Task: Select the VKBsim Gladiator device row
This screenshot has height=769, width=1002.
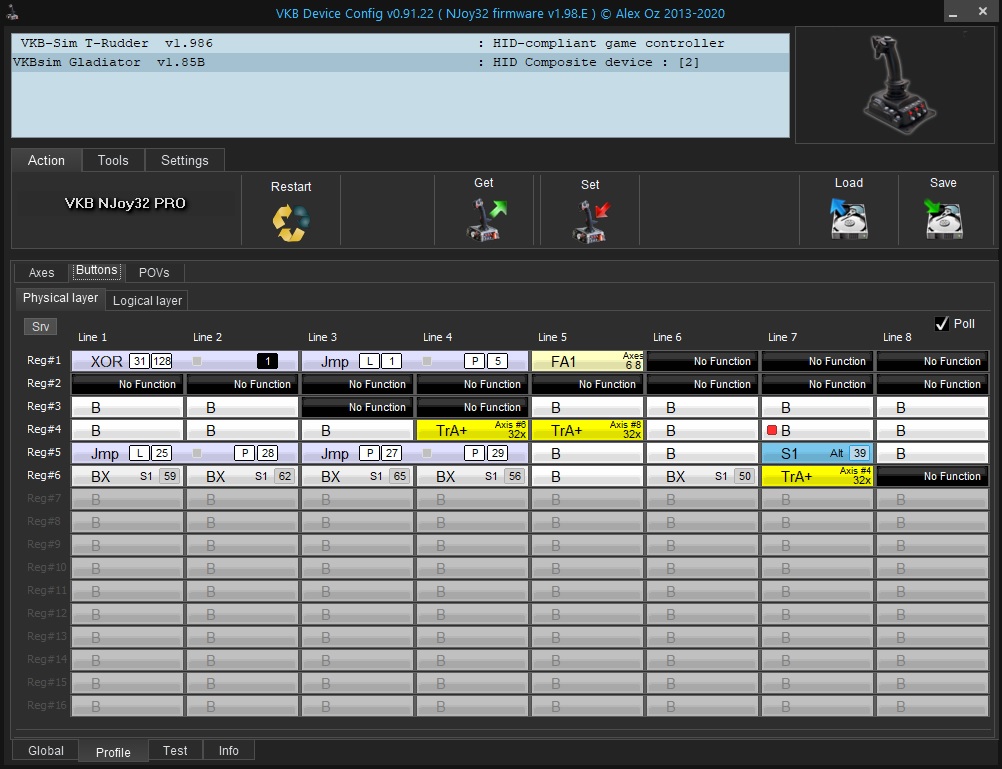Action: [401, 62]
